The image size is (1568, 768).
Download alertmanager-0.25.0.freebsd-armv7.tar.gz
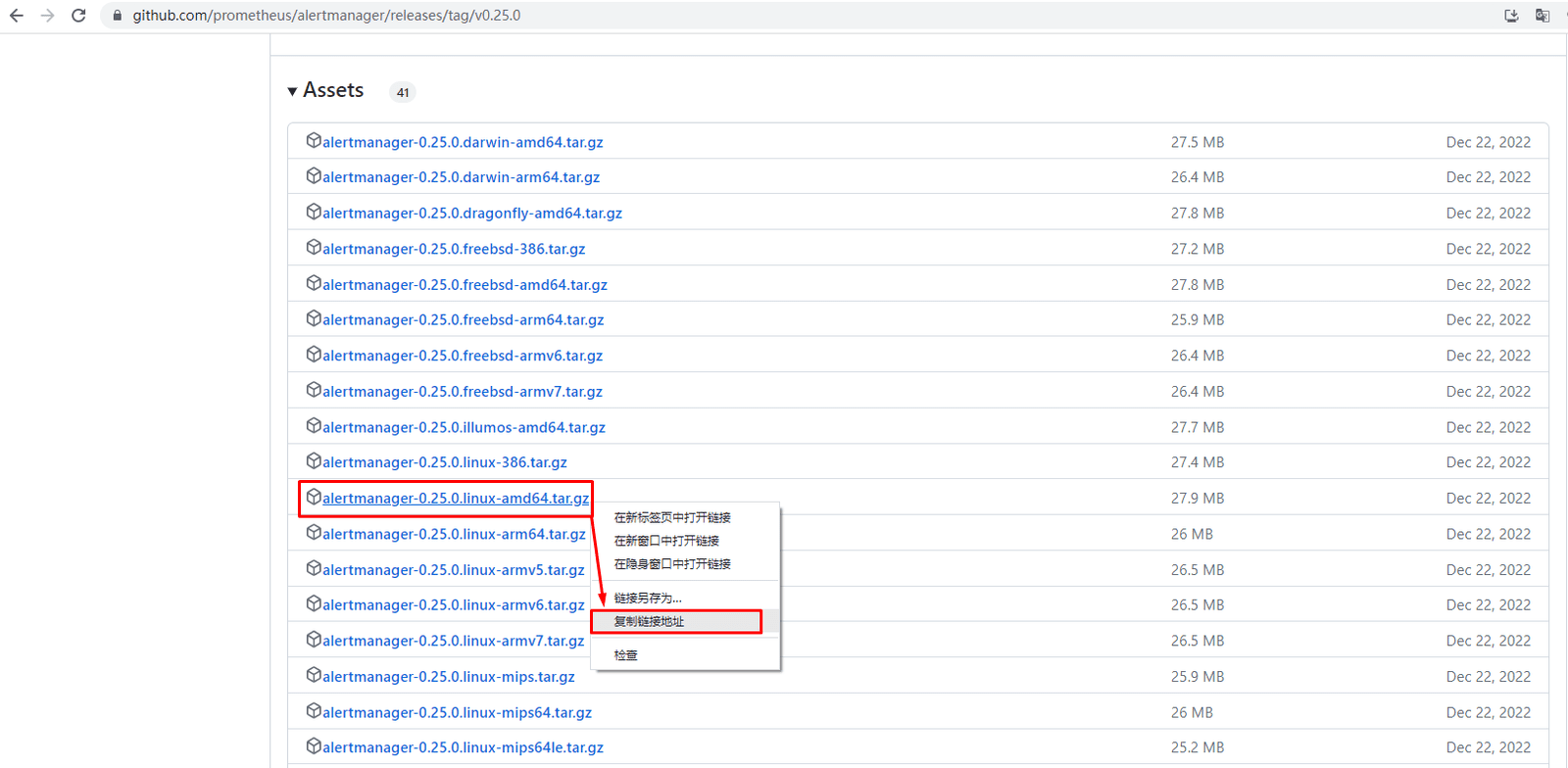pos(463,392)
